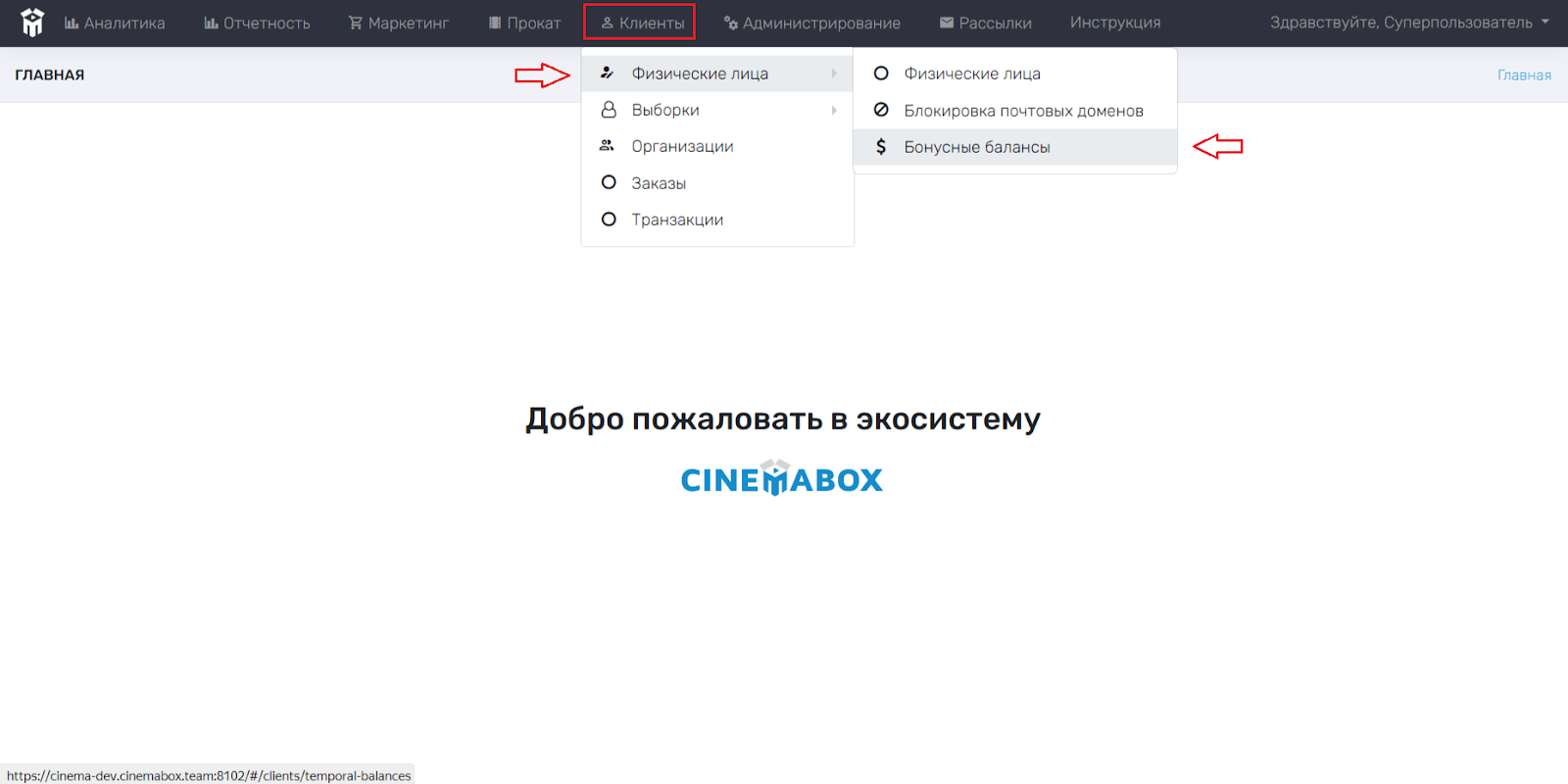Screen dimensions: 1568x784
Task: Click the person-edit icon of Физические лица menu row
Action: click(x=608, y=73)
